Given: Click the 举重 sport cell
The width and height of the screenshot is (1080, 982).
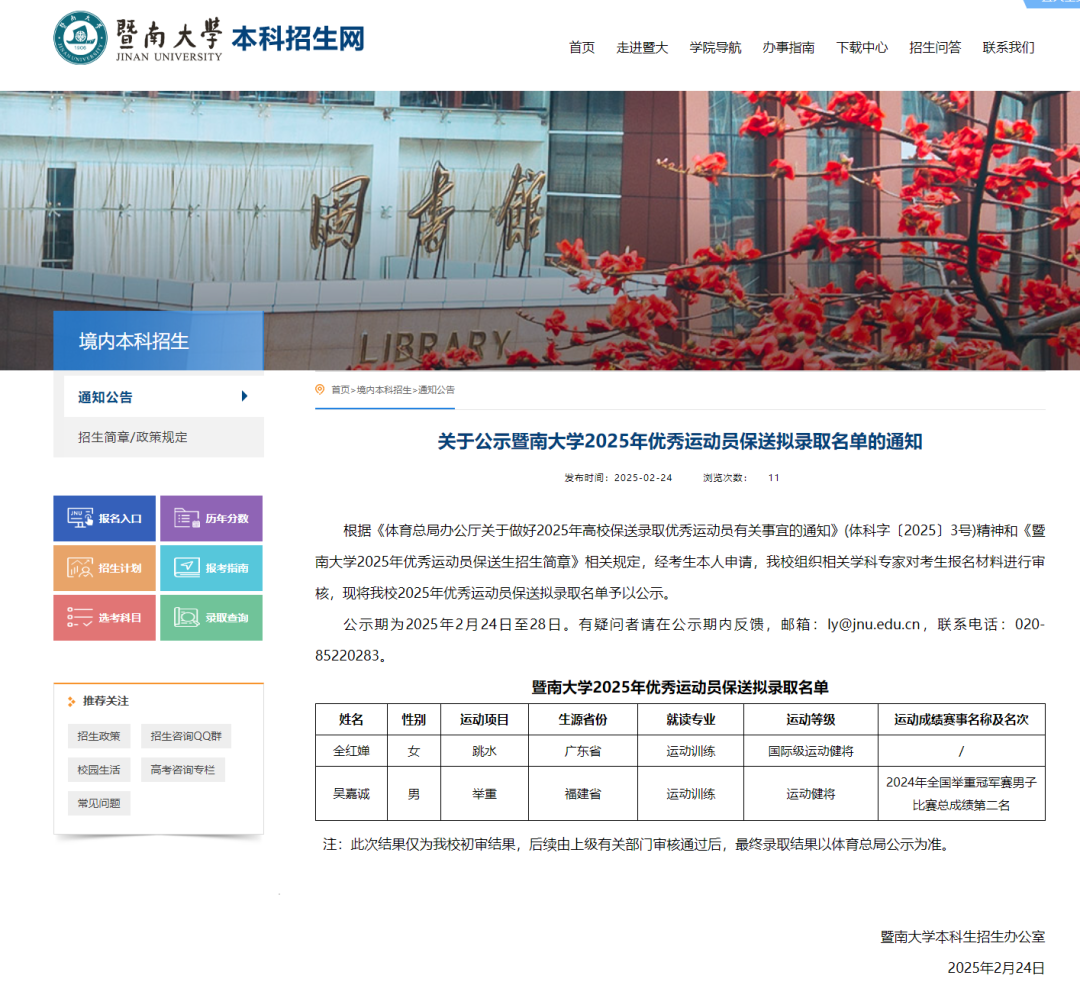Looking at the screenshot, I should pyautogui.click(x=484, y=794).
